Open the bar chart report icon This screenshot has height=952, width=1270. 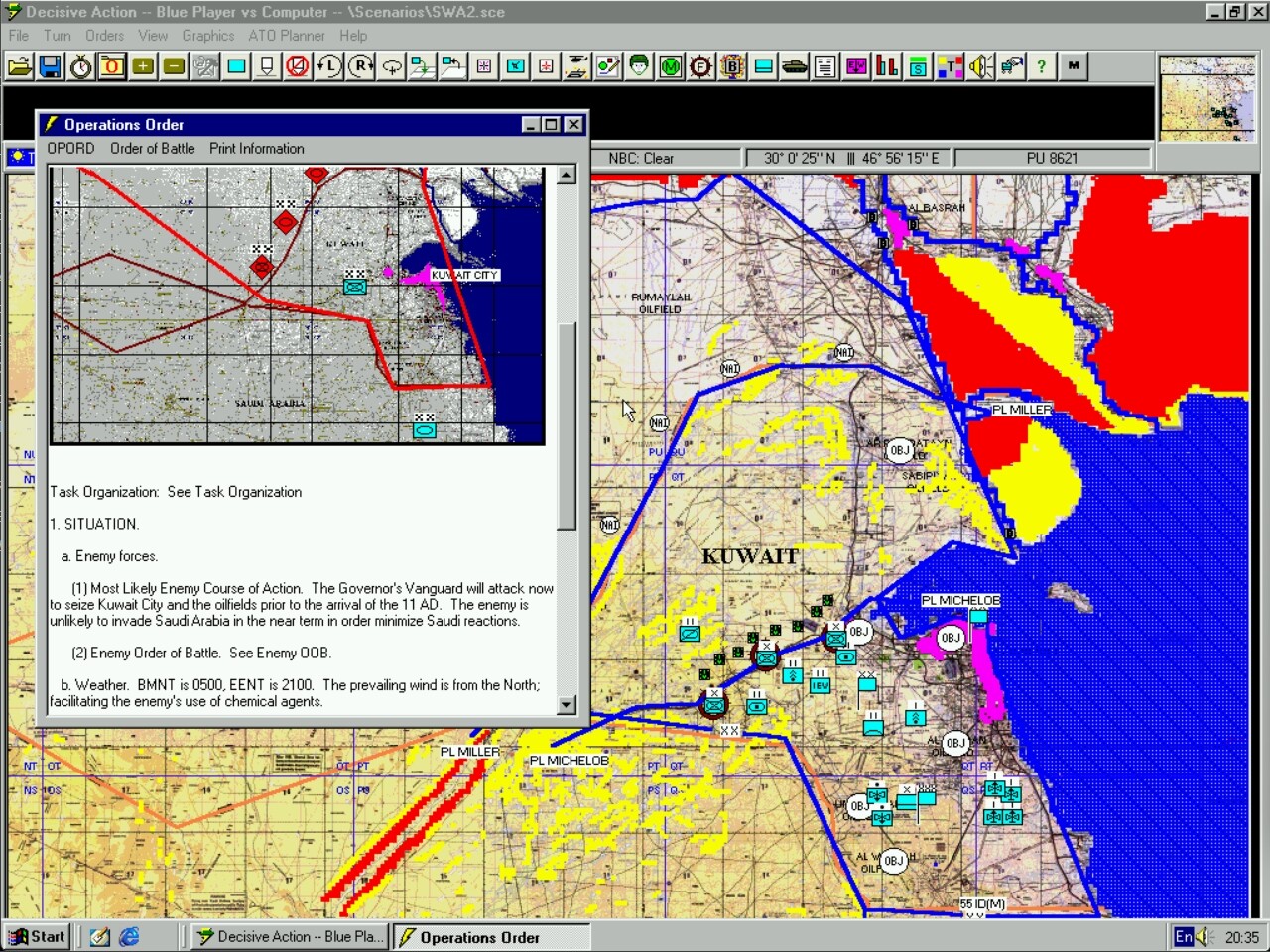click(x=887, y=66)
